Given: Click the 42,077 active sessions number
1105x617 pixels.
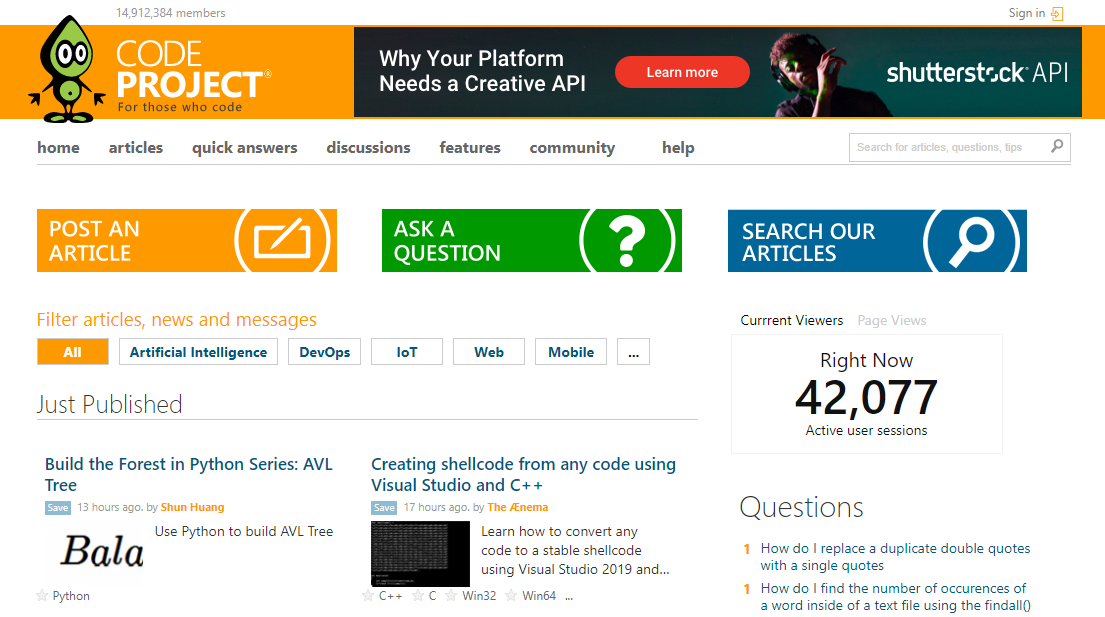Looking at the screenshot, I should (866, 397).
